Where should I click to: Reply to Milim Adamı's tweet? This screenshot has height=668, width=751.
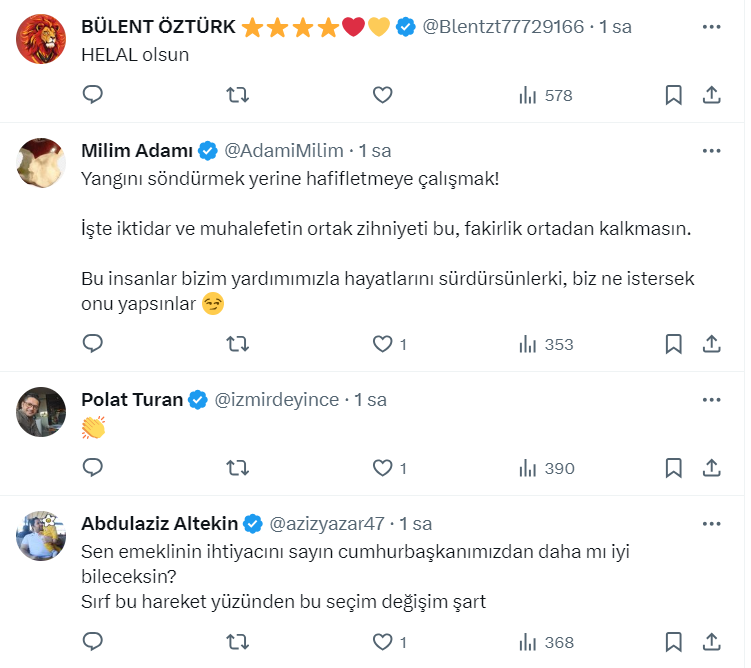point(93,344)
